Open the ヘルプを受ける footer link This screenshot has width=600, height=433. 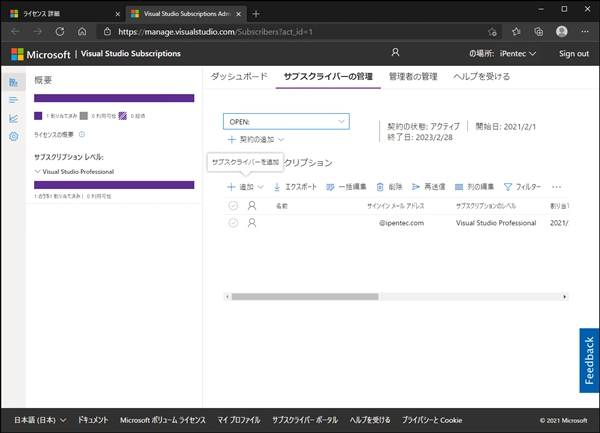[x=370, y=420]
